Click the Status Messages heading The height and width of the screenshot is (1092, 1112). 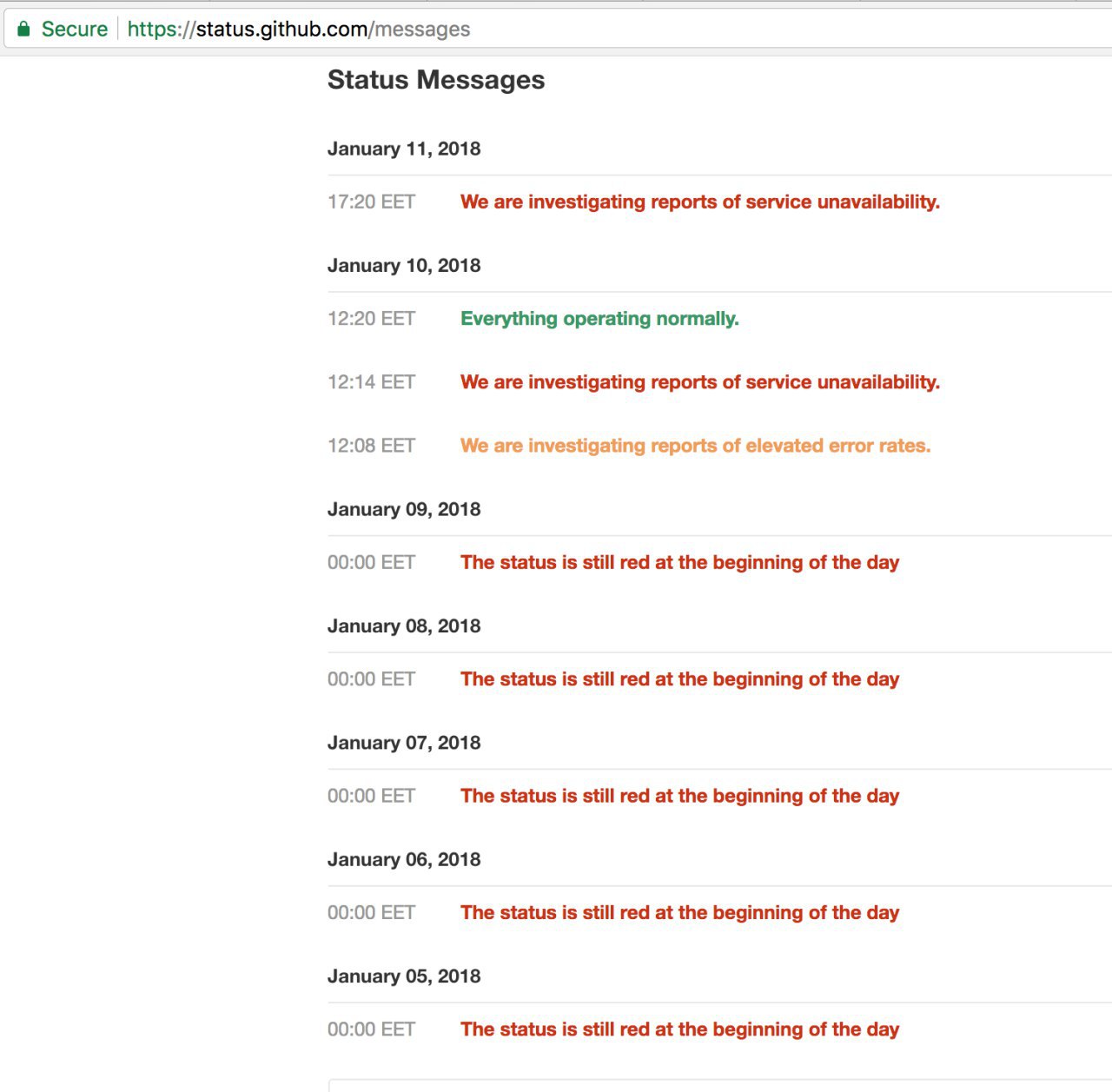point(436,80)
